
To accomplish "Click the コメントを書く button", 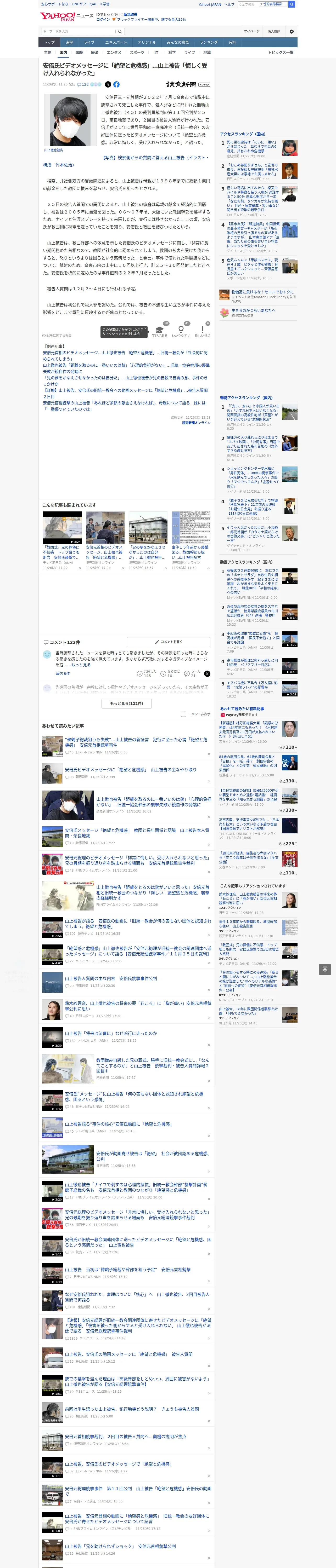I will [168, 642].
